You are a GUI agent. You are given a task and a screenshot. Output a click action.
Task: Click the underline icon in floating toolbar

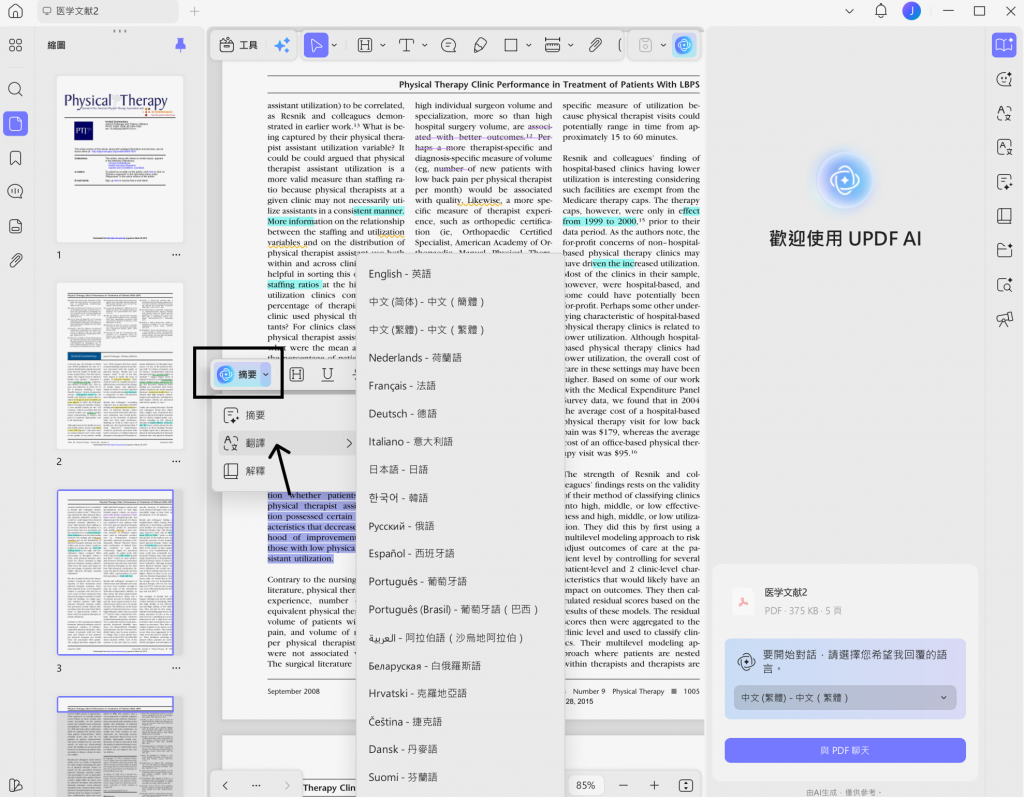[x=328, y=374]
